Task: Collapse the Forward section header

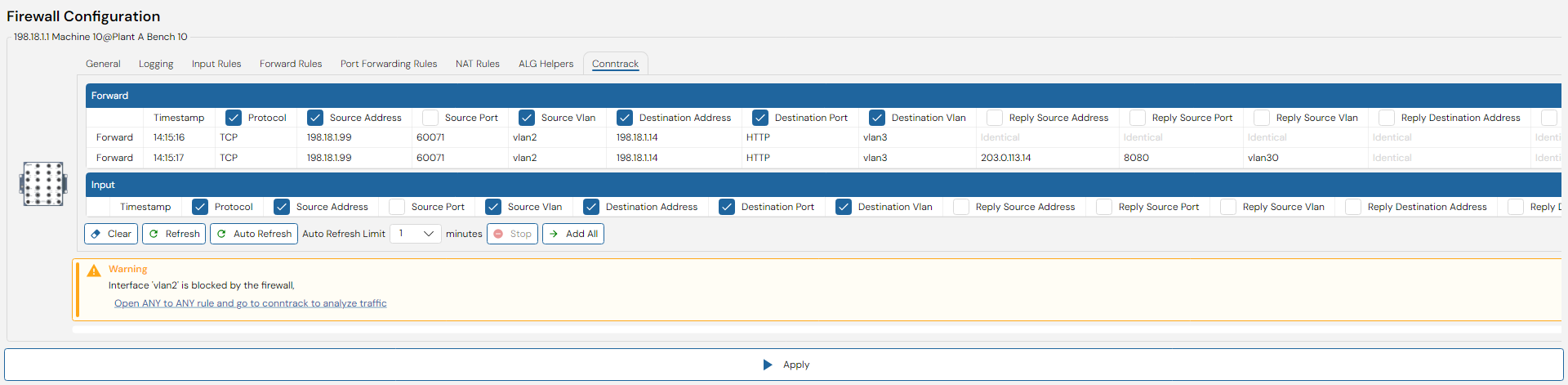Action: click(x=823, y=96)
